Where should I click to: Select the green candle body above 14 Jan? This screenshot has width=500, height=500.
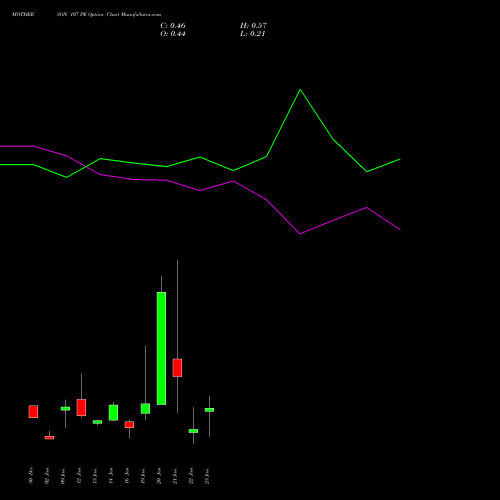(x=113, y=413)
